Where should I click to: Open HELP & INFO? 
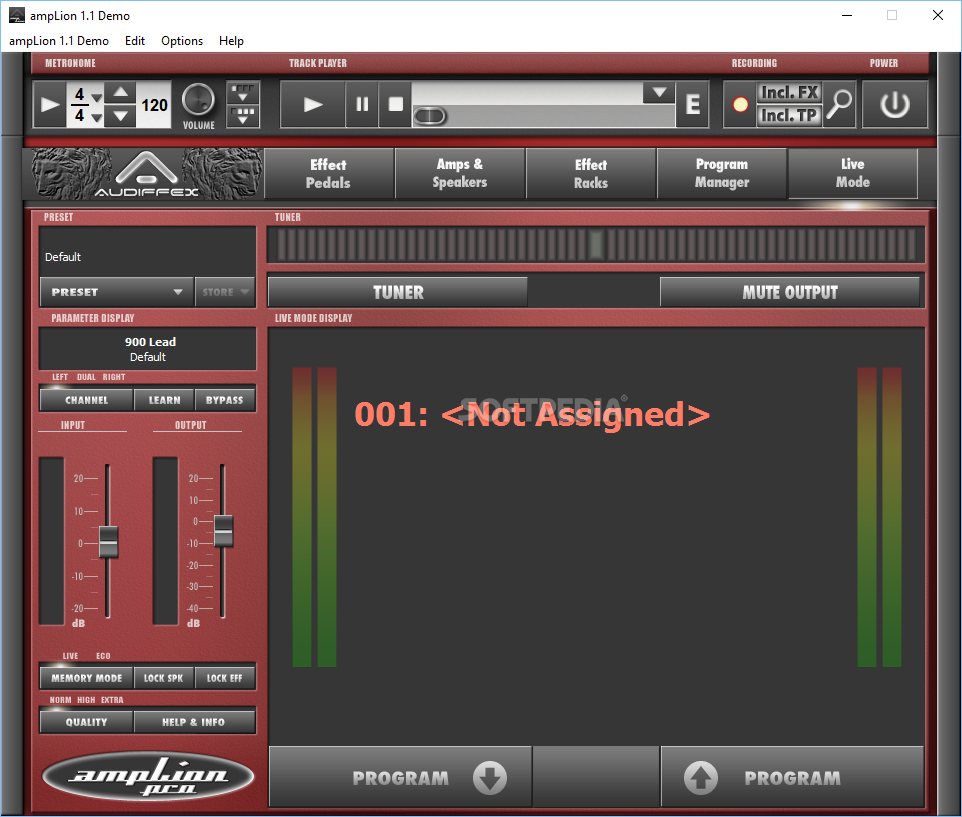[x=194, y=722]
